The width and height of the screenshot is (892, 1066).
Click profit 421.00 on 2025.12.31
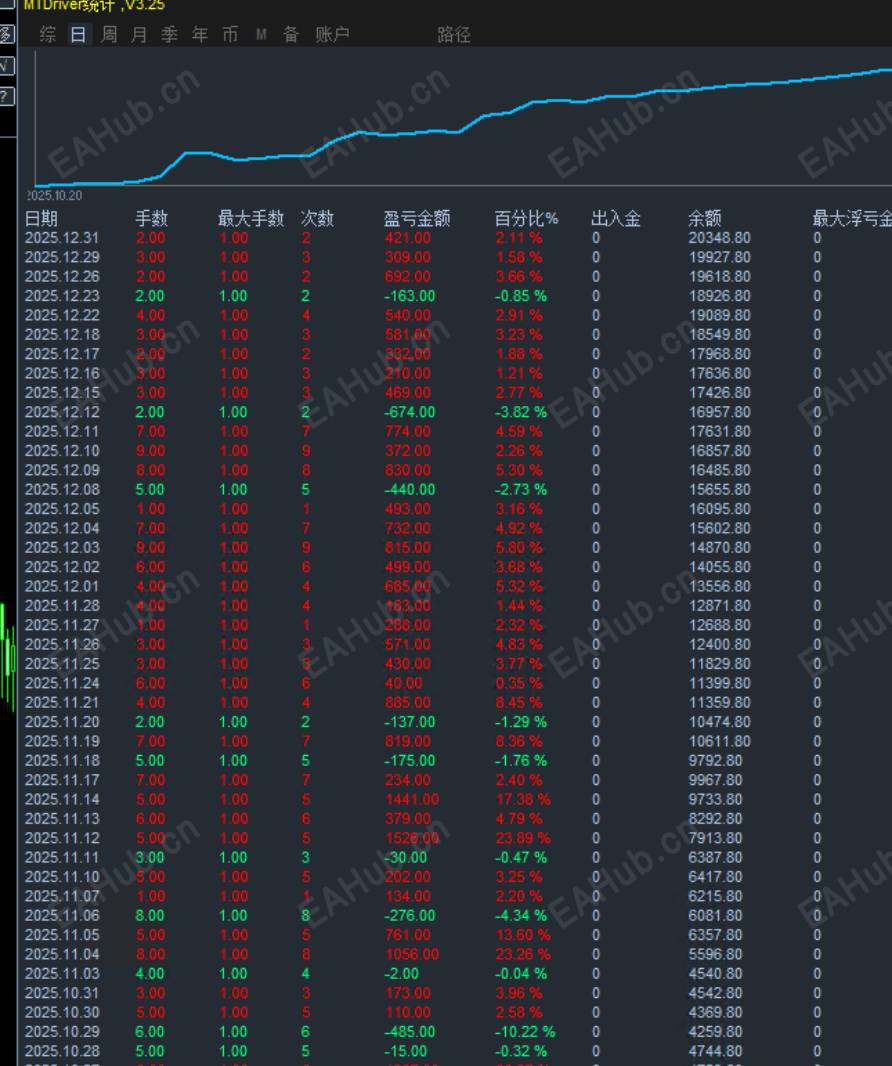pos(408,238)
